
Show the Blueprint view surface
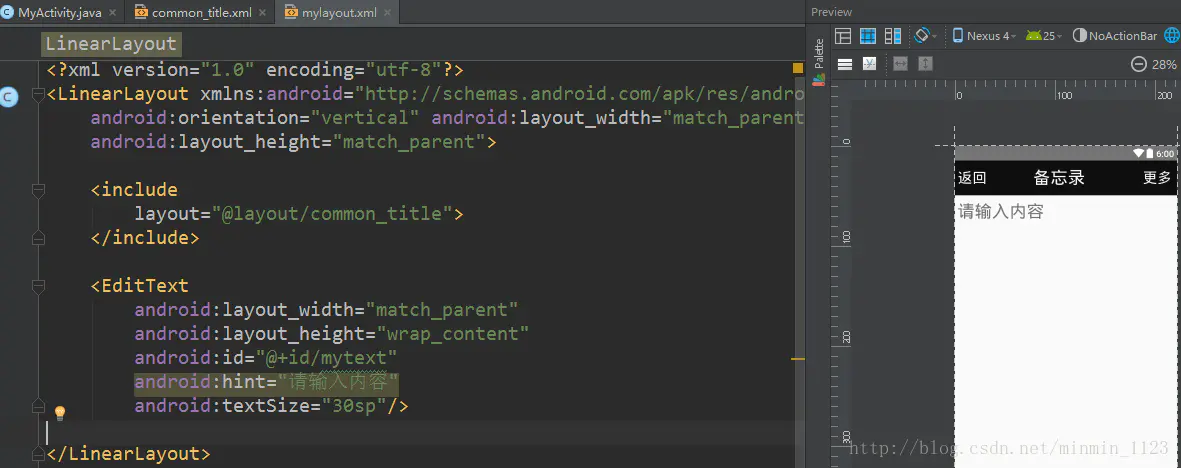pyautogui.click(x=868, y=35)
